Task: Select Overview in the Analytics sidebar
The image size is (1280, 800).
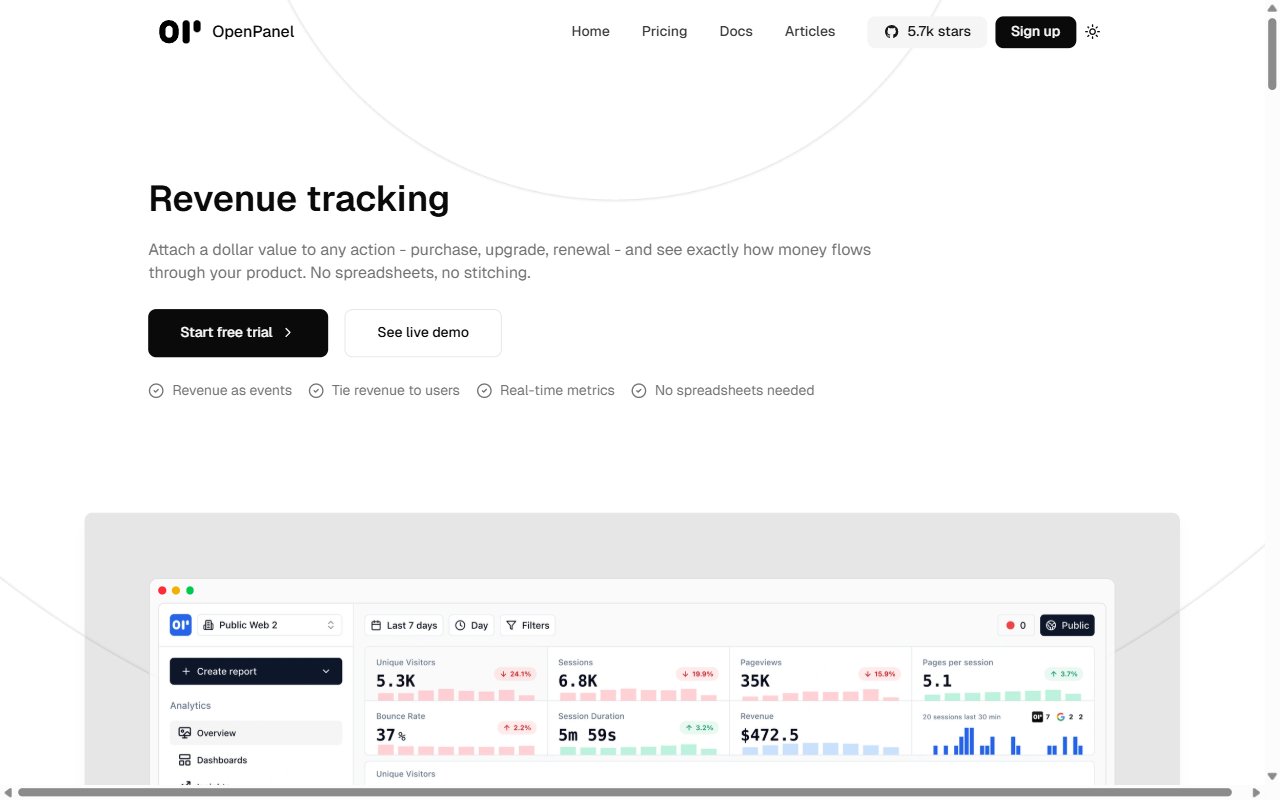Action: click(x=256, y=733)
